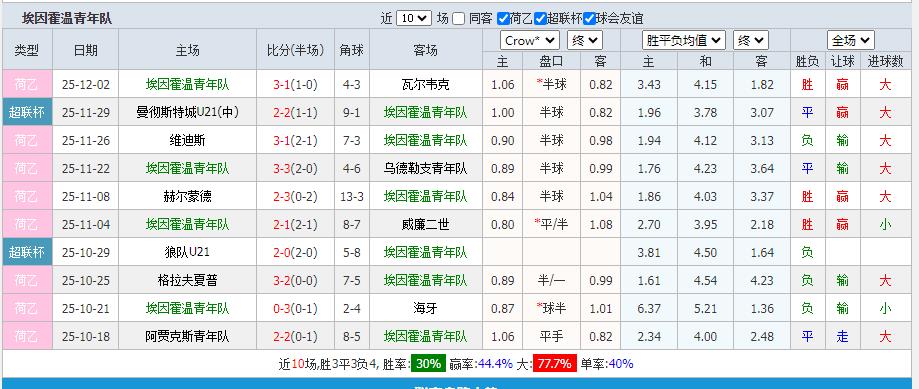919x389 pixels.
Task: Open 乌德勒支青年队 team link
Action: coord(426,169)
